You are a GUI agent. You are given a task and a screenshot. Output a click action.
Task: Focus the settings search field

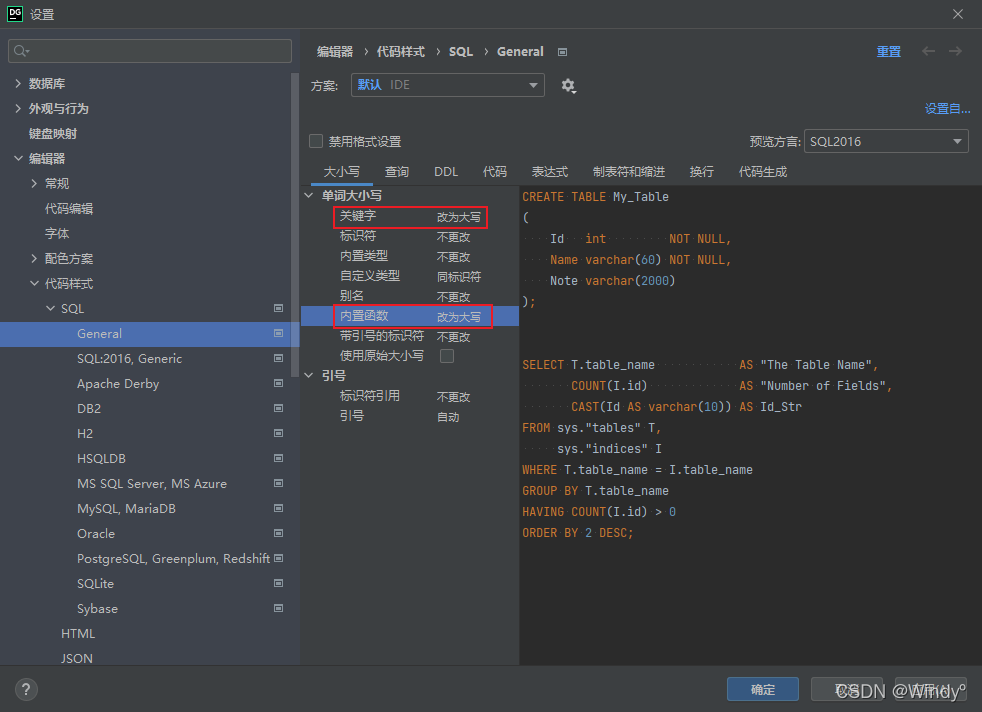[x=150, y=51]
